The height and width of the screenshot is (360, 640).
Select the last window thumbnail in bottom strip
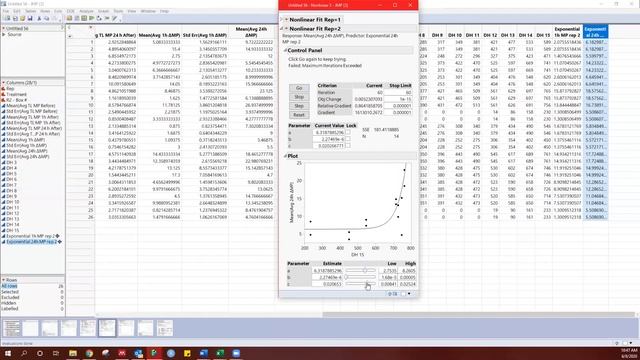(x=165, y=328)
